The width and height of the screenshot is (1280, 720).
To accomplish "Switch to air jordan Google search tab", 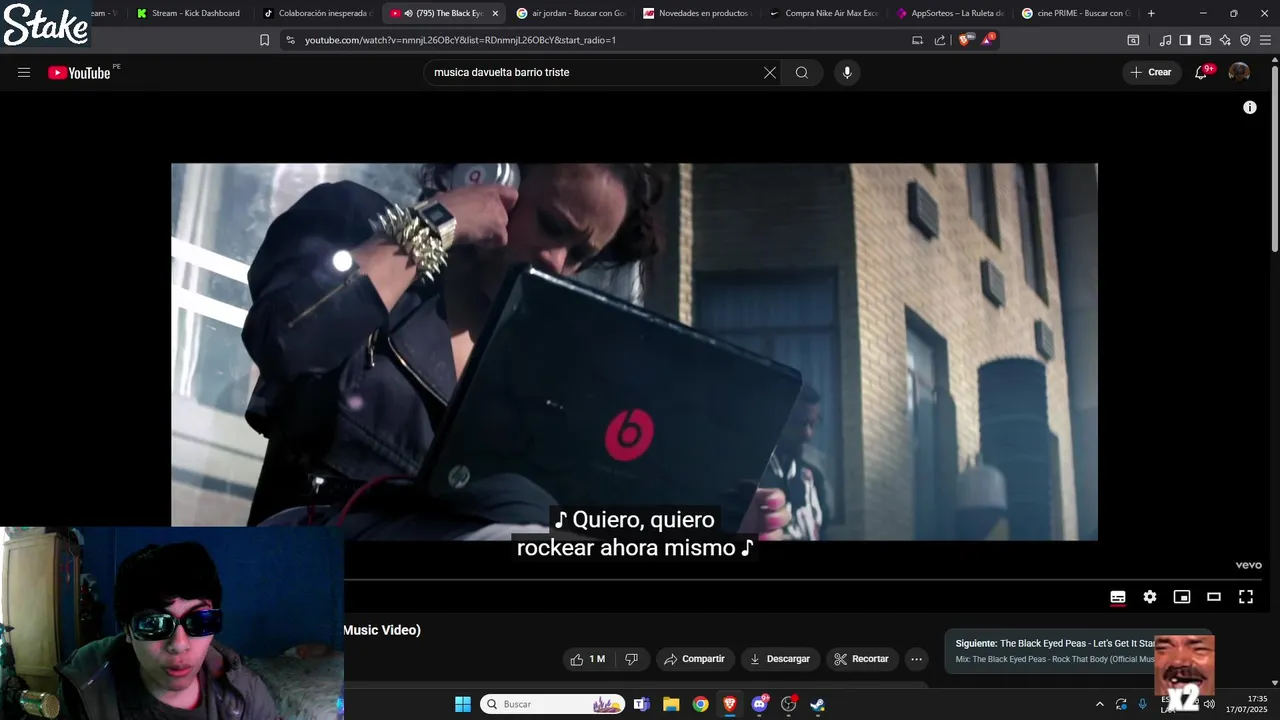I will [571, 13].
